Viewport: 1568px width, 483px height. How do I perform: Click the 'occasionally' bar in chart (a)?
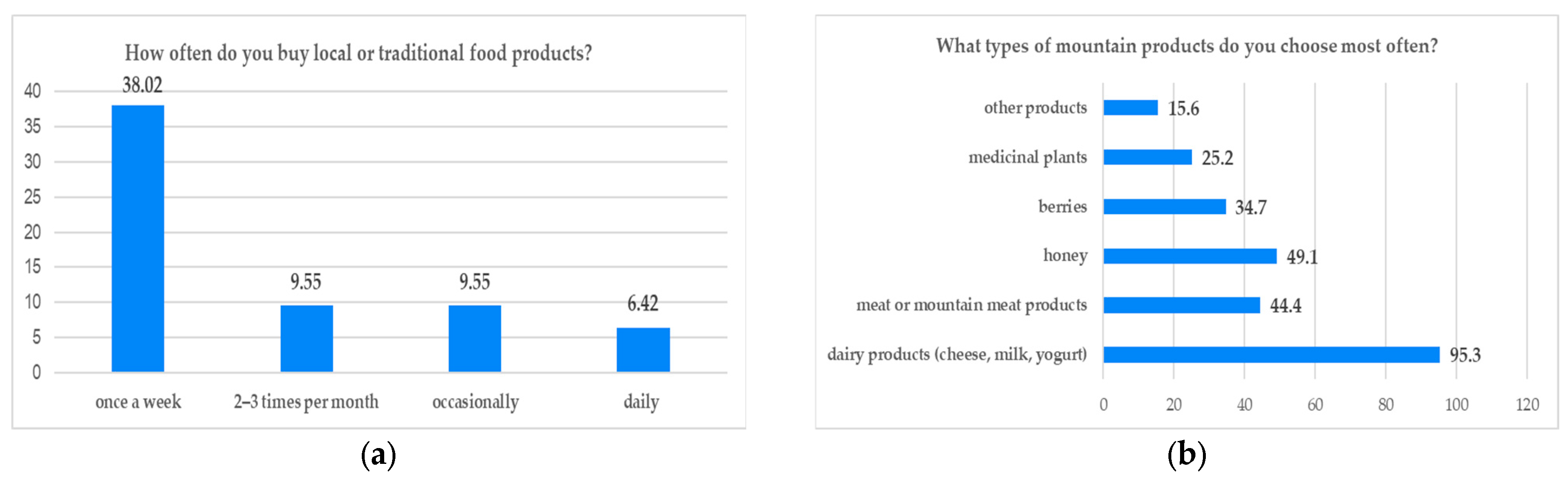click(x=475, y=338)
